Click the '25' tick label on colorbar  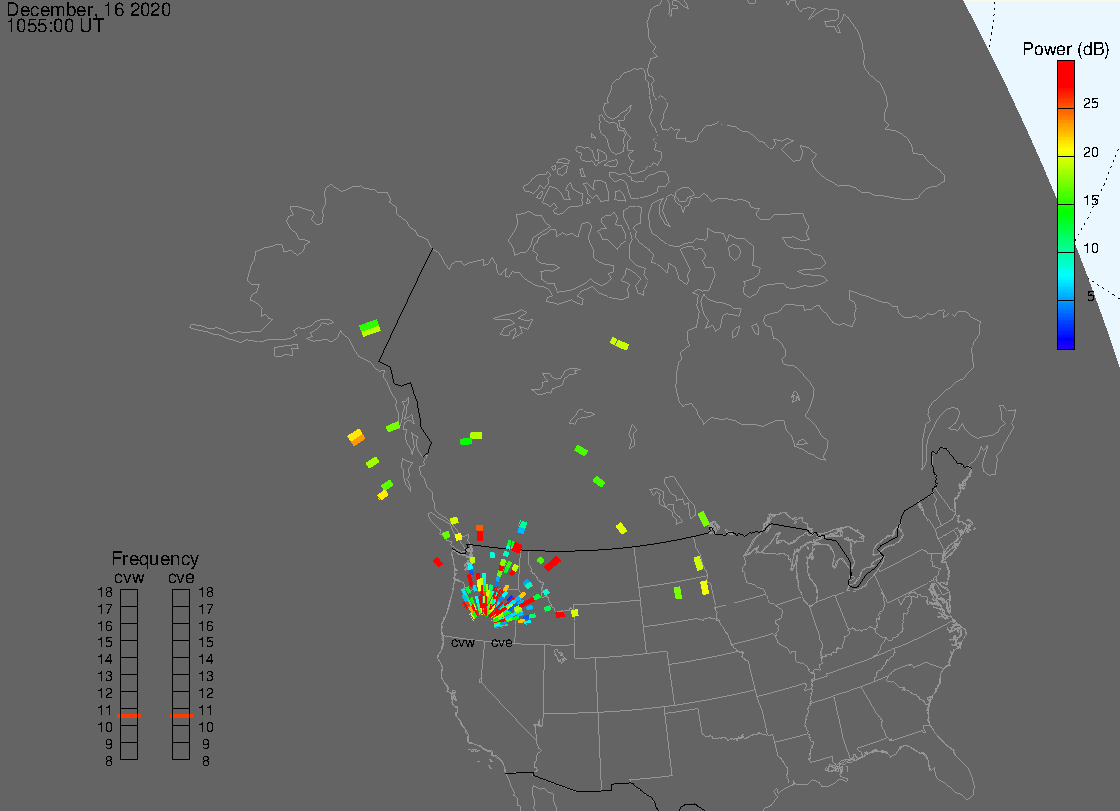coord(1091,103)
